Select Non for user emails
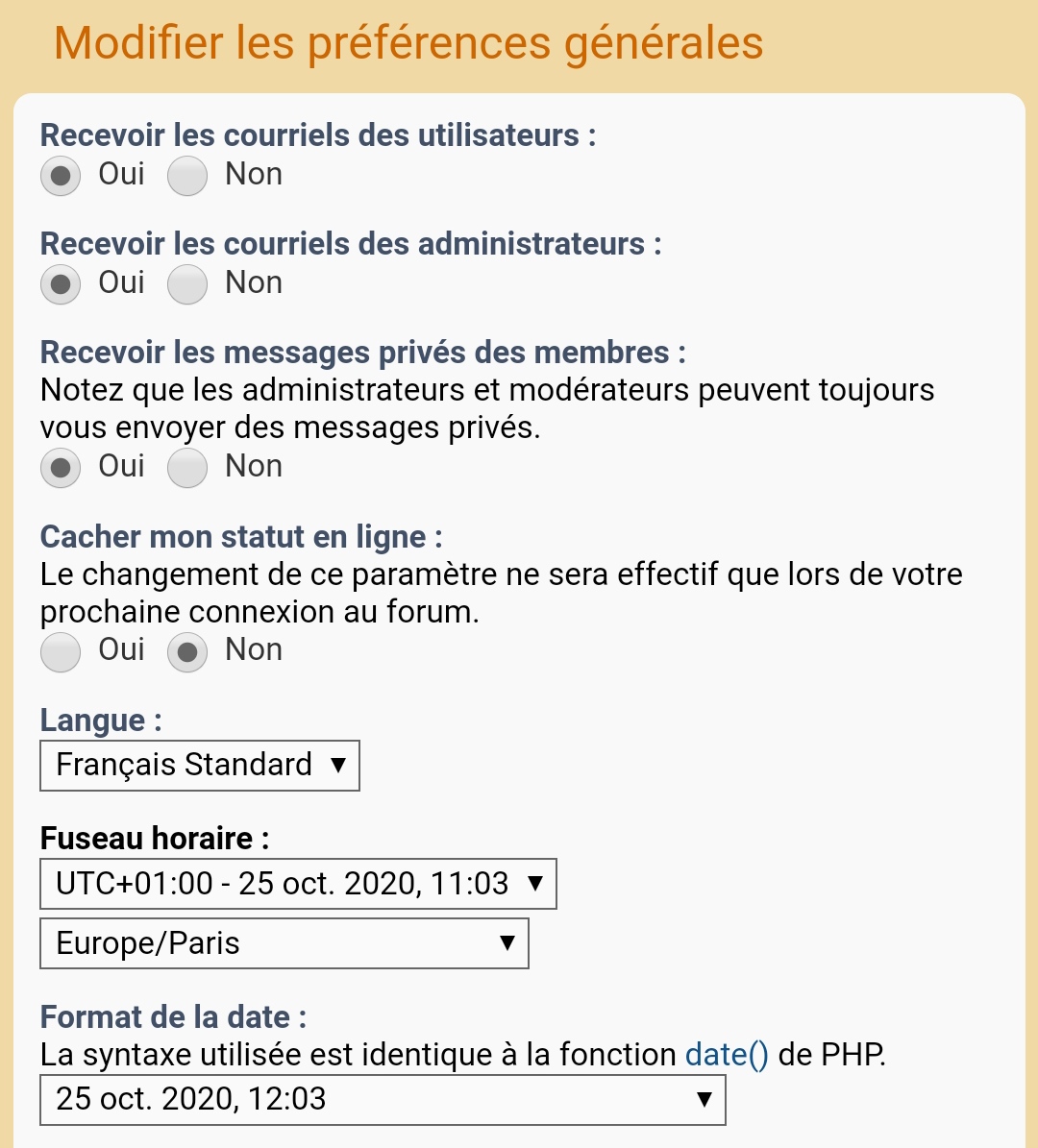 (186, 176)
